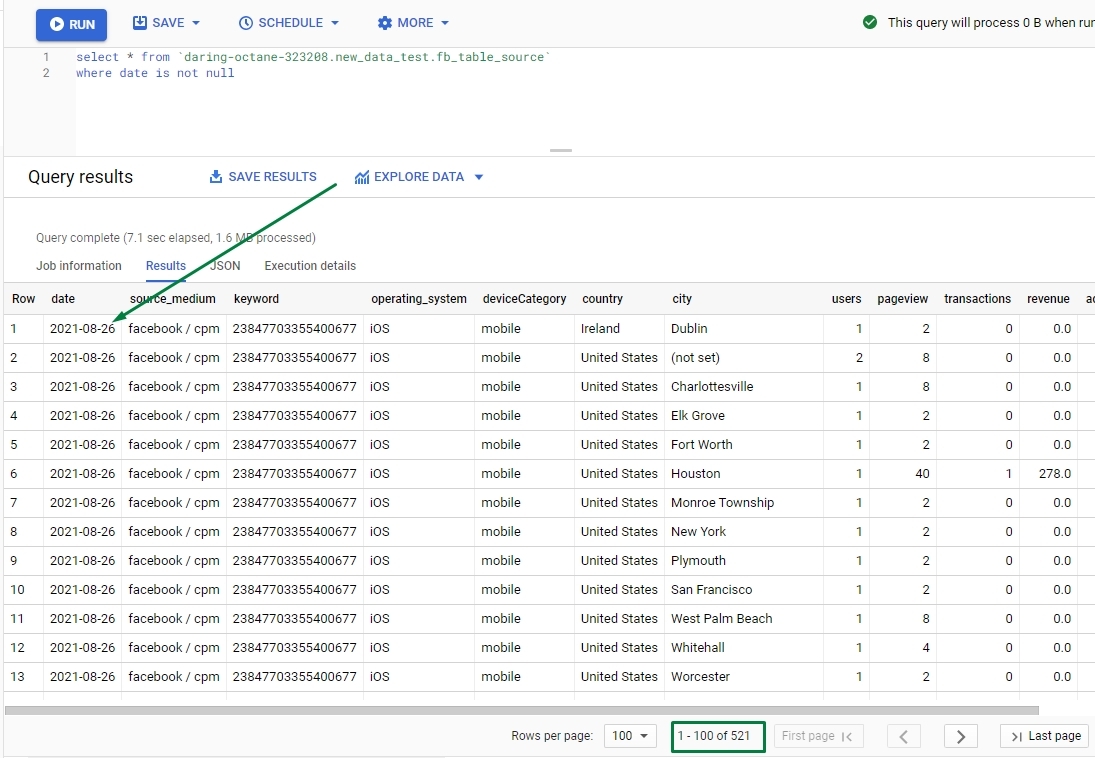1095x758 pixels.
Task: Click the source_medium column header
Action: pyautogui.click(x=172, y=298)
